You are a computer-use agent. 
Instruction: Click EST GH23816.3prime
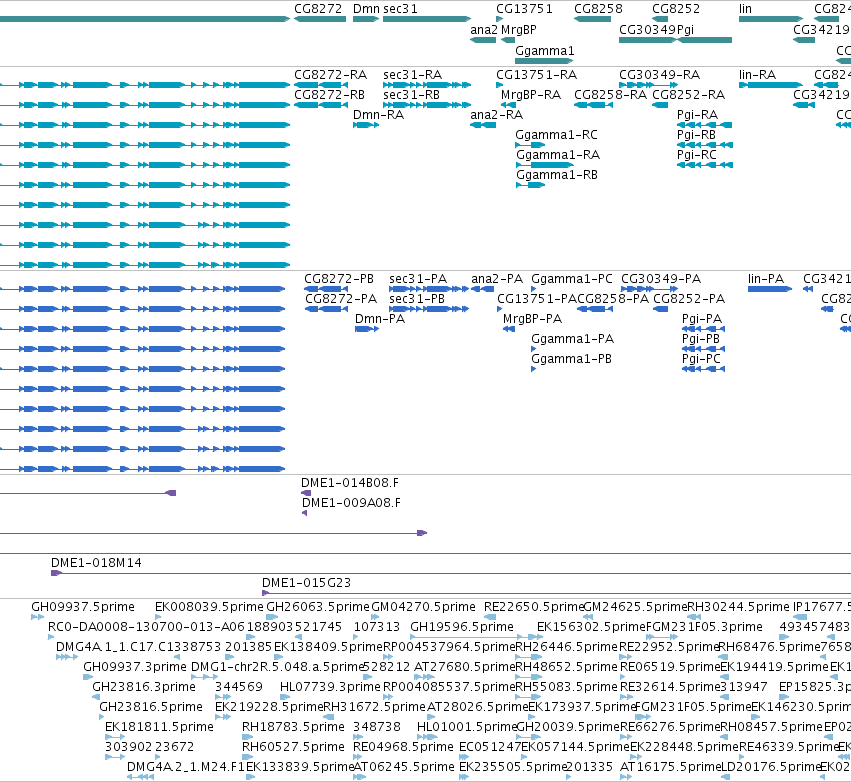(144, 686)
